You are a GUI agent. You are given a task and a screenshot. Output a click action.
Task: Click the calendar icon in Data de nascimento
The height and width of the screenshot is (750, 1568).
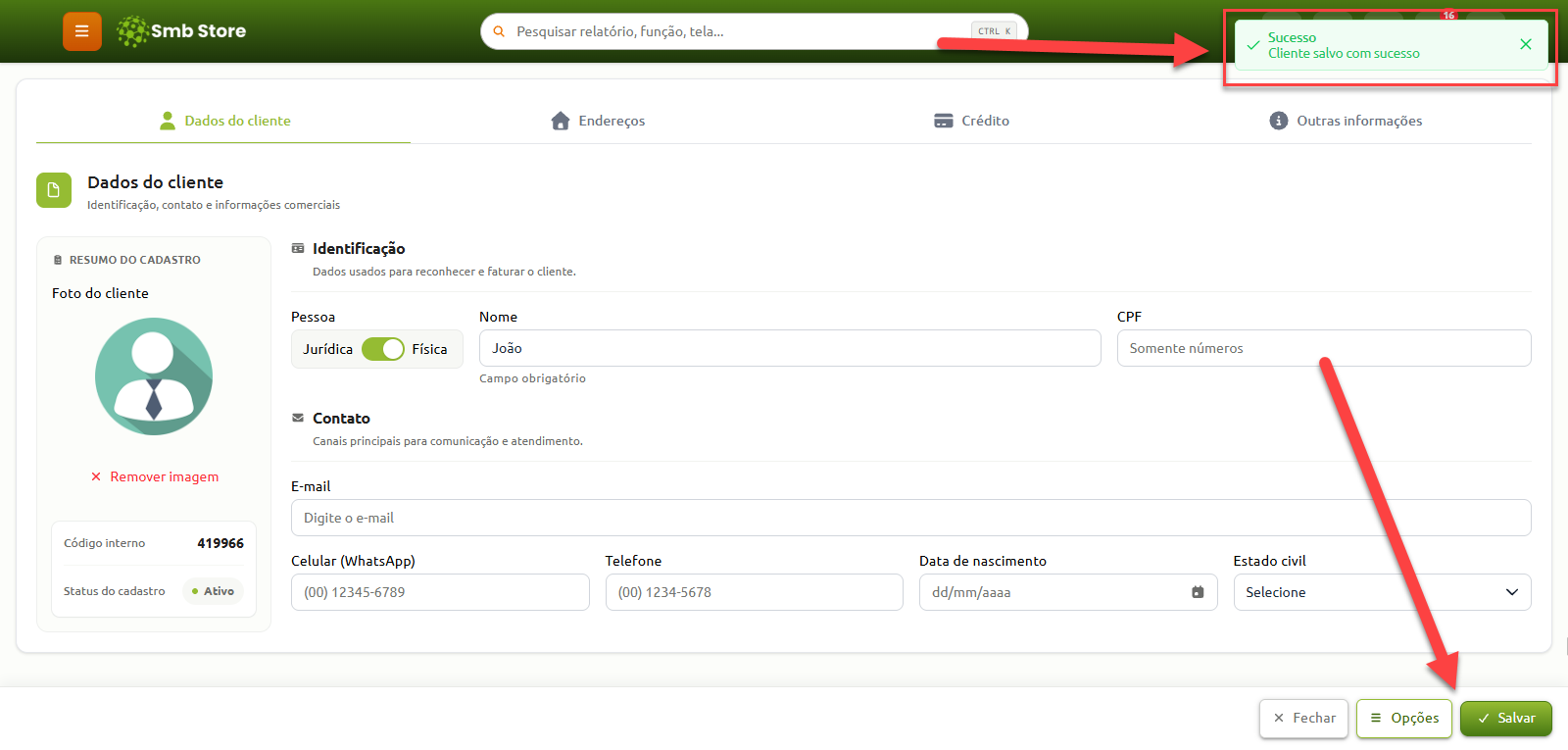click(1198, 592)
